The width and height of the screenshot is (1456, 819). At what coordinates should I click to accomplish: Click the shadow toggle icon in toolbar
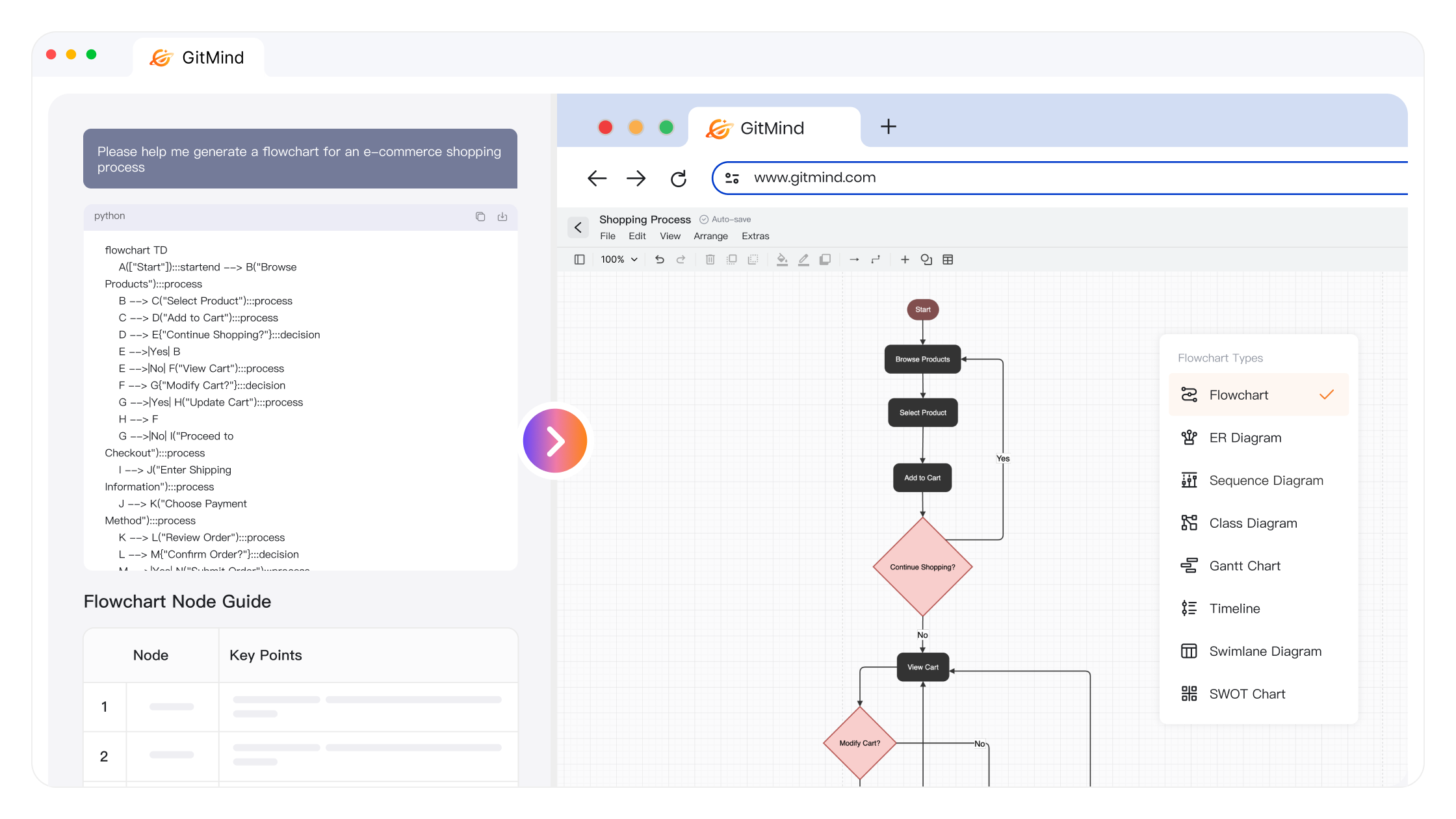click(x=825, y=259)
